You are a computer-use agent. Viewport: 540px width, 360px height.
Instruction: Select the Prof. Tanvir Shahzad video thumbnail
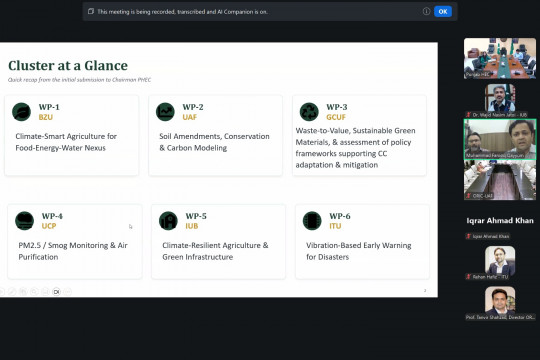coord(500,301)
